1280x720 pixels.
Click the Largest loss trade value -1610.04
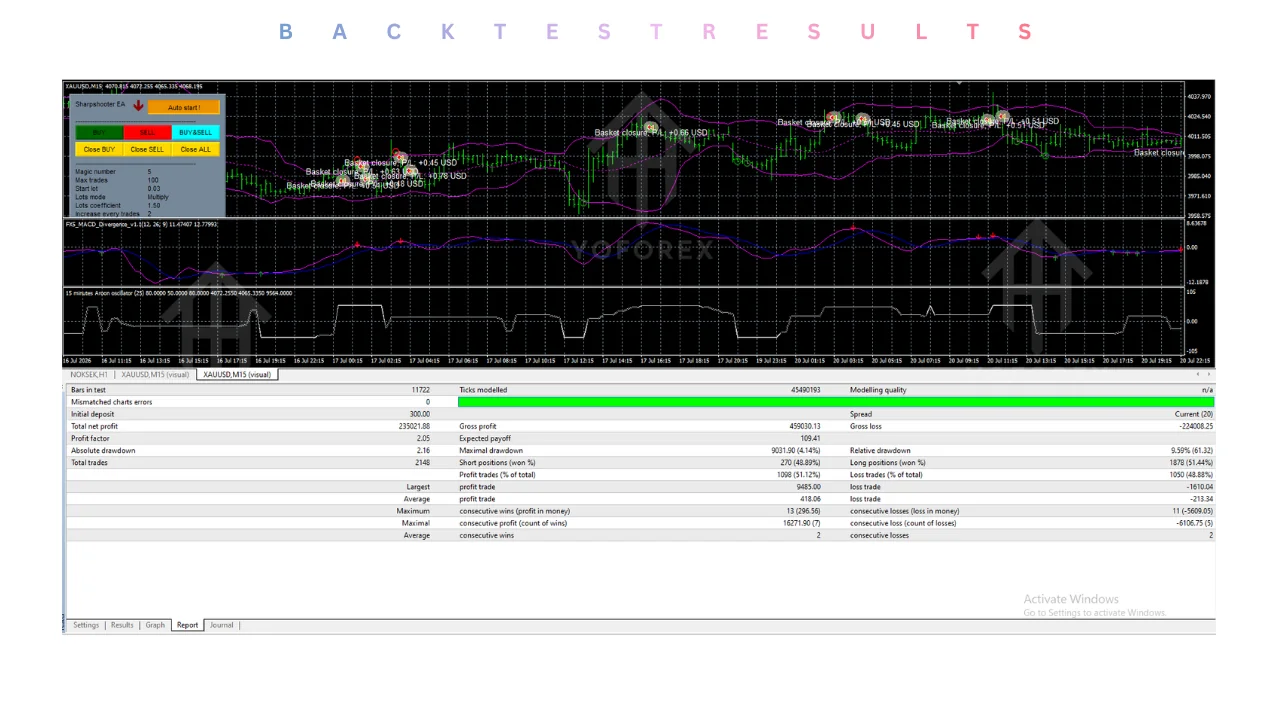point(1199,487)
